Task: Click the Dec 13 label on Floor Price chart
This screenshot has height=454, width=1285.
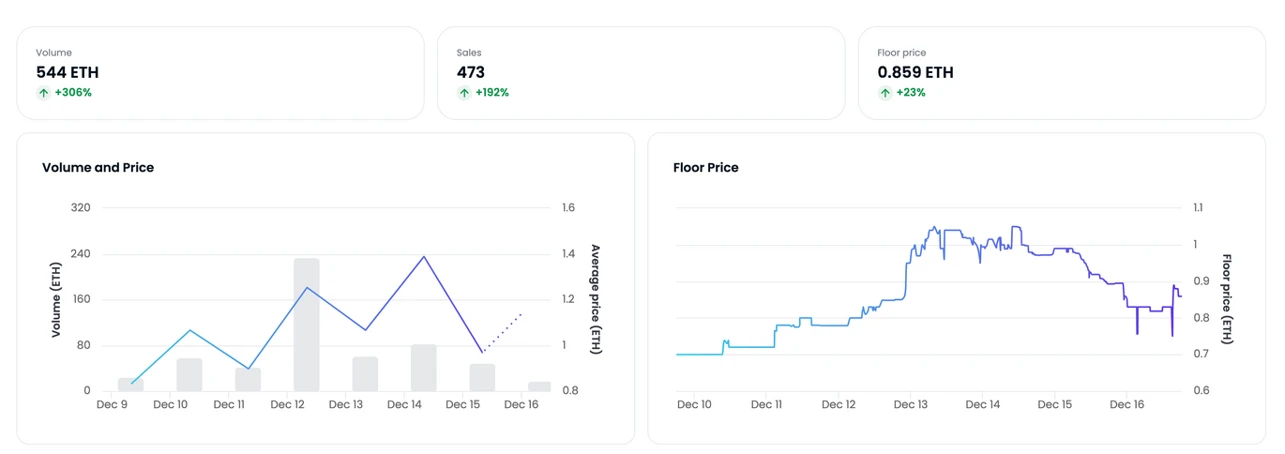Action: (910, 405)
